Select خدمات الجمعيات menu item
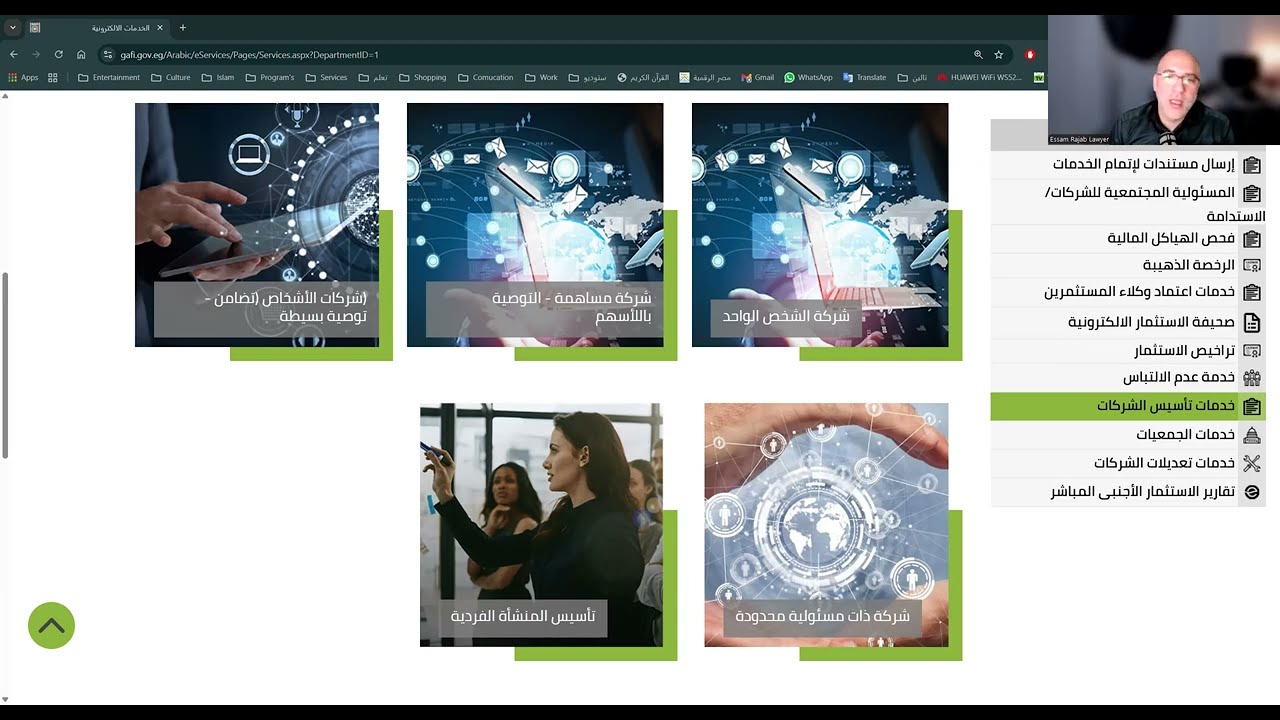This screenshot has height=720, width=1280. 1128,435
